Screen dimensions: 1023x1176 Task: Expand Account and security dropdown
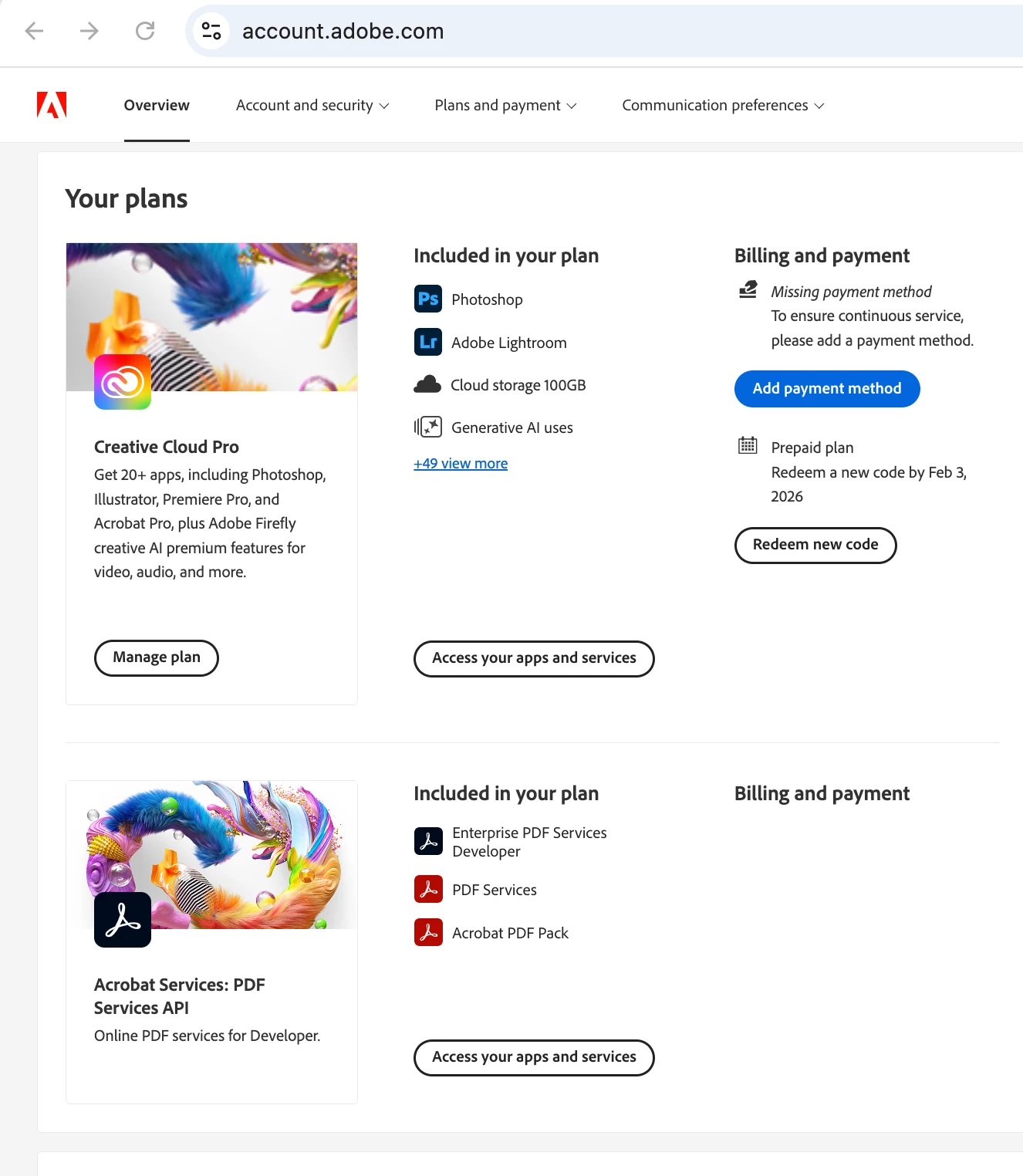[x=312, y=105]
